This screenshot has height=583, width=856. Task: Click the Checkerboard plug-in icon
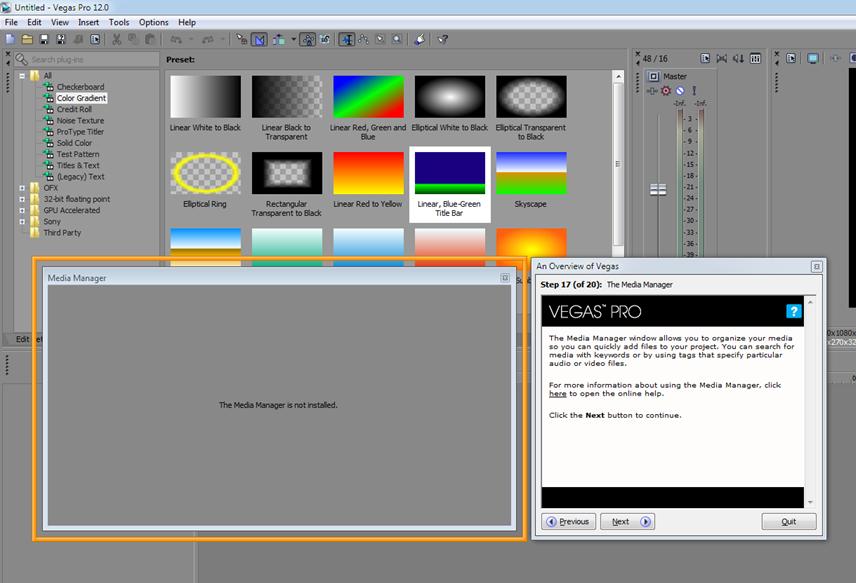tap(49, 87)
